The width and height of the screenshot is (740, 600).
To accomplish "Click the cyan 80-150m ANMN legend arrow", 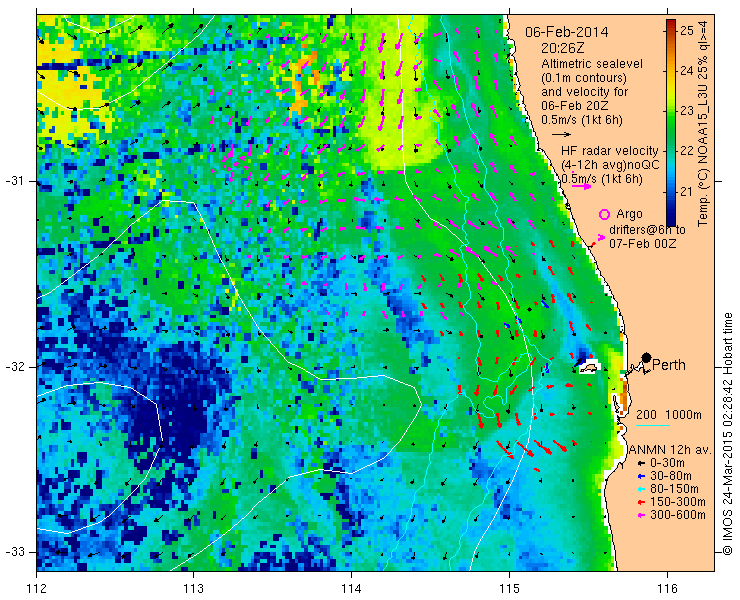I will [641, 490].
